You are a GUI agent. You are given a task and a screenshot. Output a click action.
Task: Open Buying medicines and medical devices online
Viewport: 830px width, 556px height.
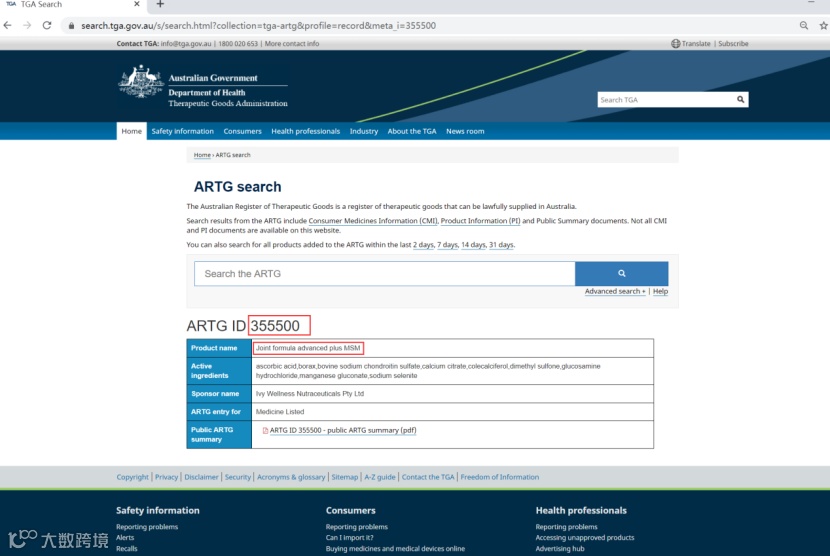click(x=395, y=549)
